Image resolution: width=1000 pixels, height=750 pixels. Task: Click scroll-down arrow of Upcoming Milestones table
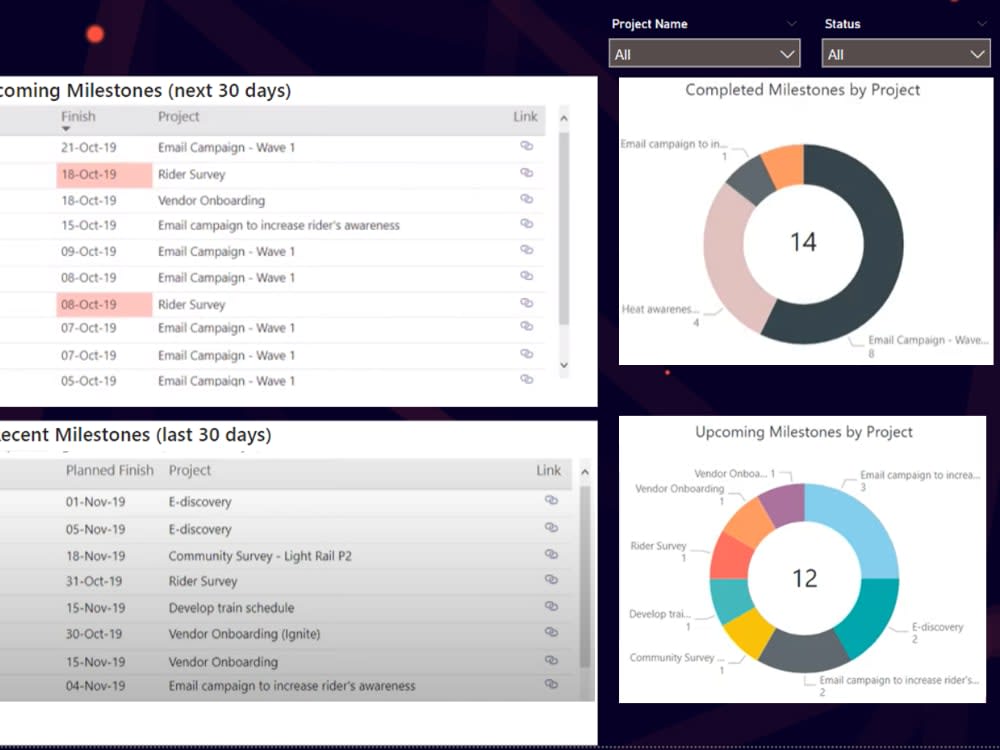point(564,365)
